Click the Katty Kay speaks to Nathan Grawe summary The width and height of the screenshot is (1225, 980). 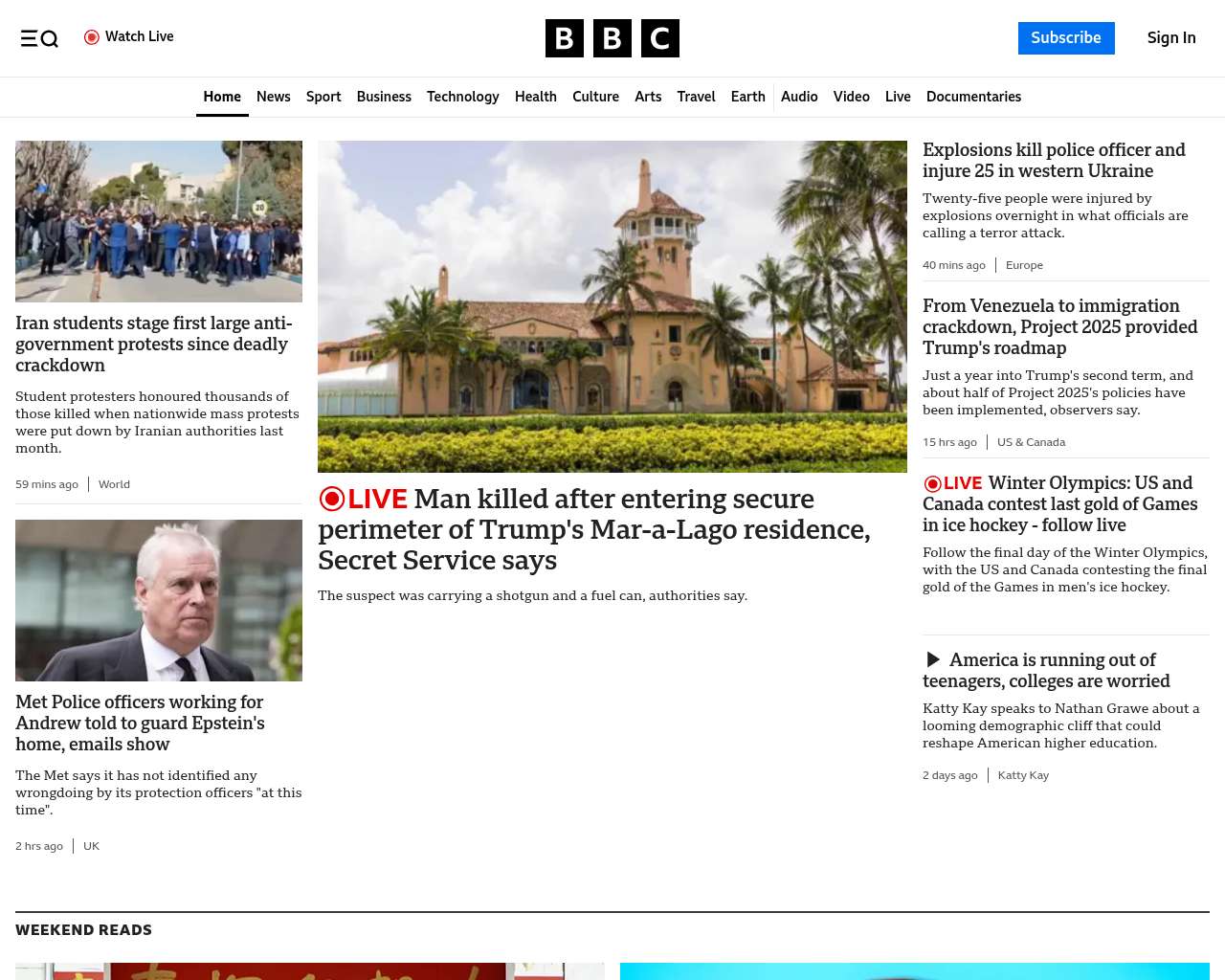point(1060,725)
